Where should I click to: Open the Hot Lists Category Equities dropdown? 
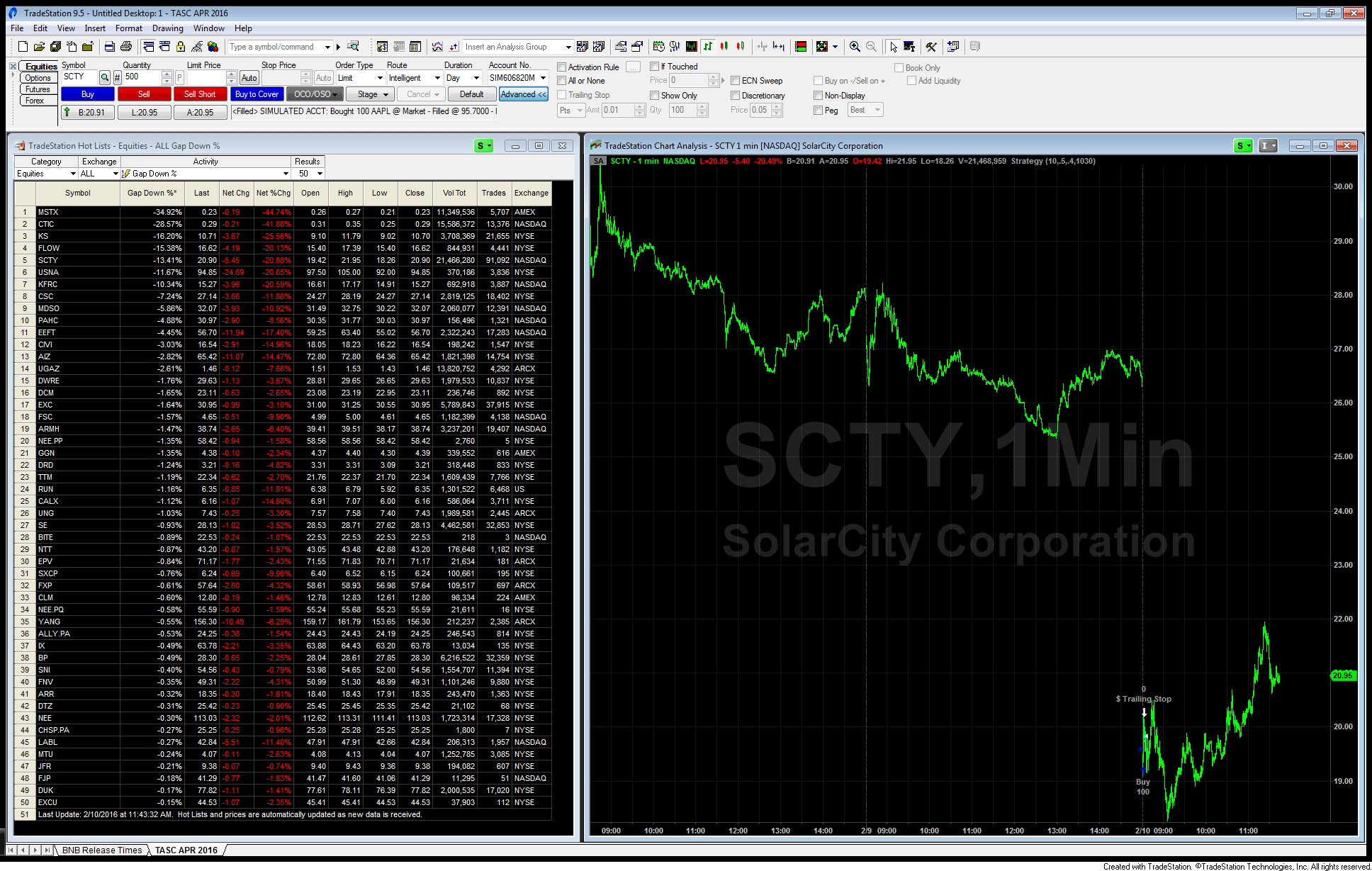(x=73, y=174)
